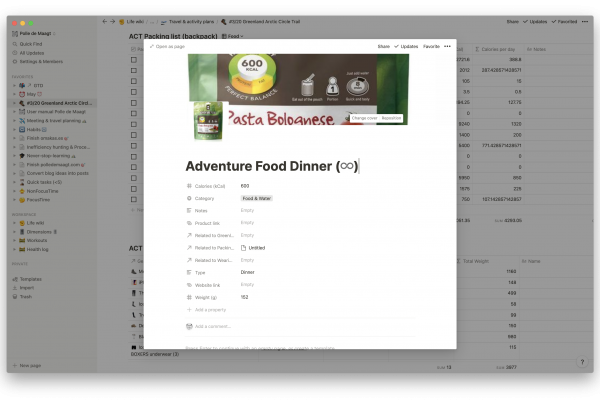Click the Calories property number icon

pos(189,186)
